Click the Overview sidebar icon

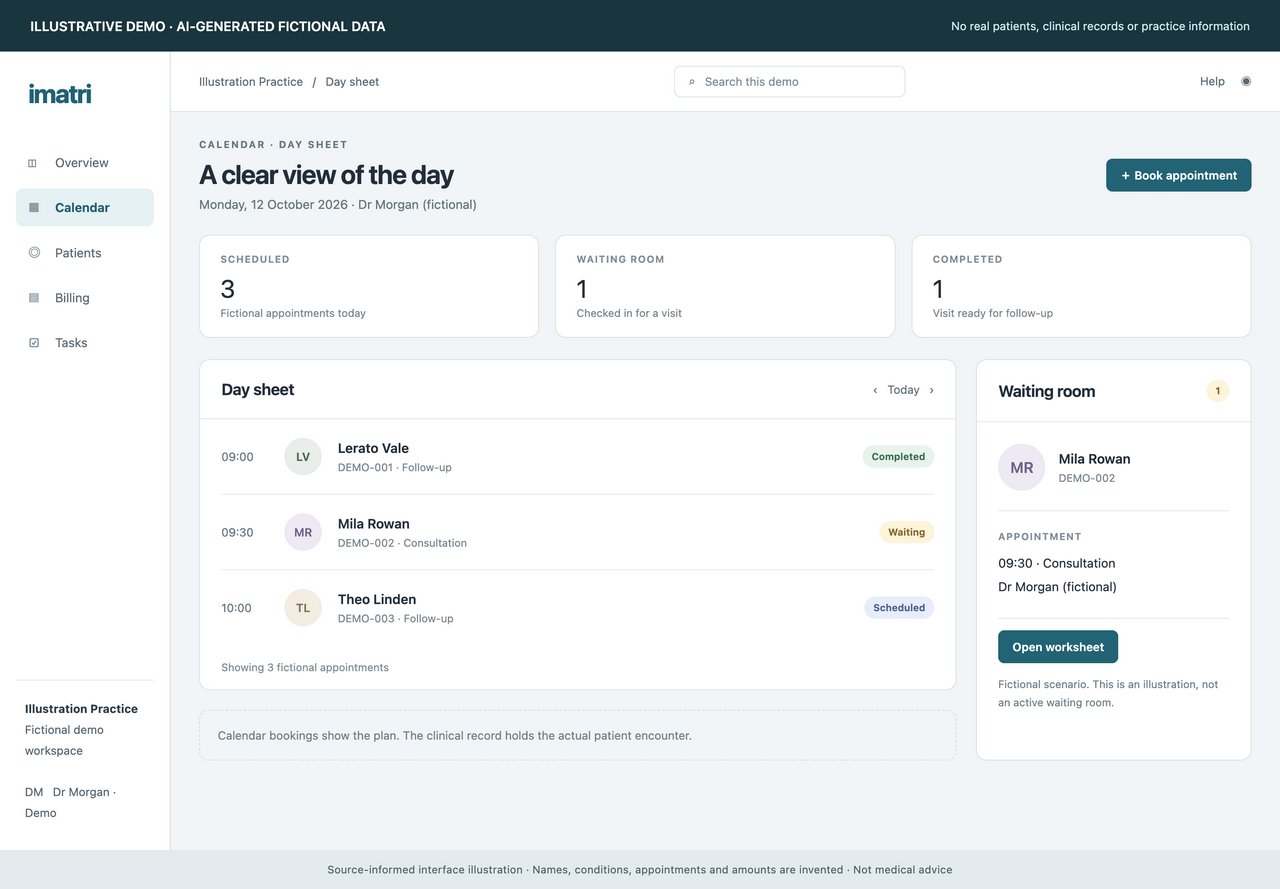(x=33, y=163)
